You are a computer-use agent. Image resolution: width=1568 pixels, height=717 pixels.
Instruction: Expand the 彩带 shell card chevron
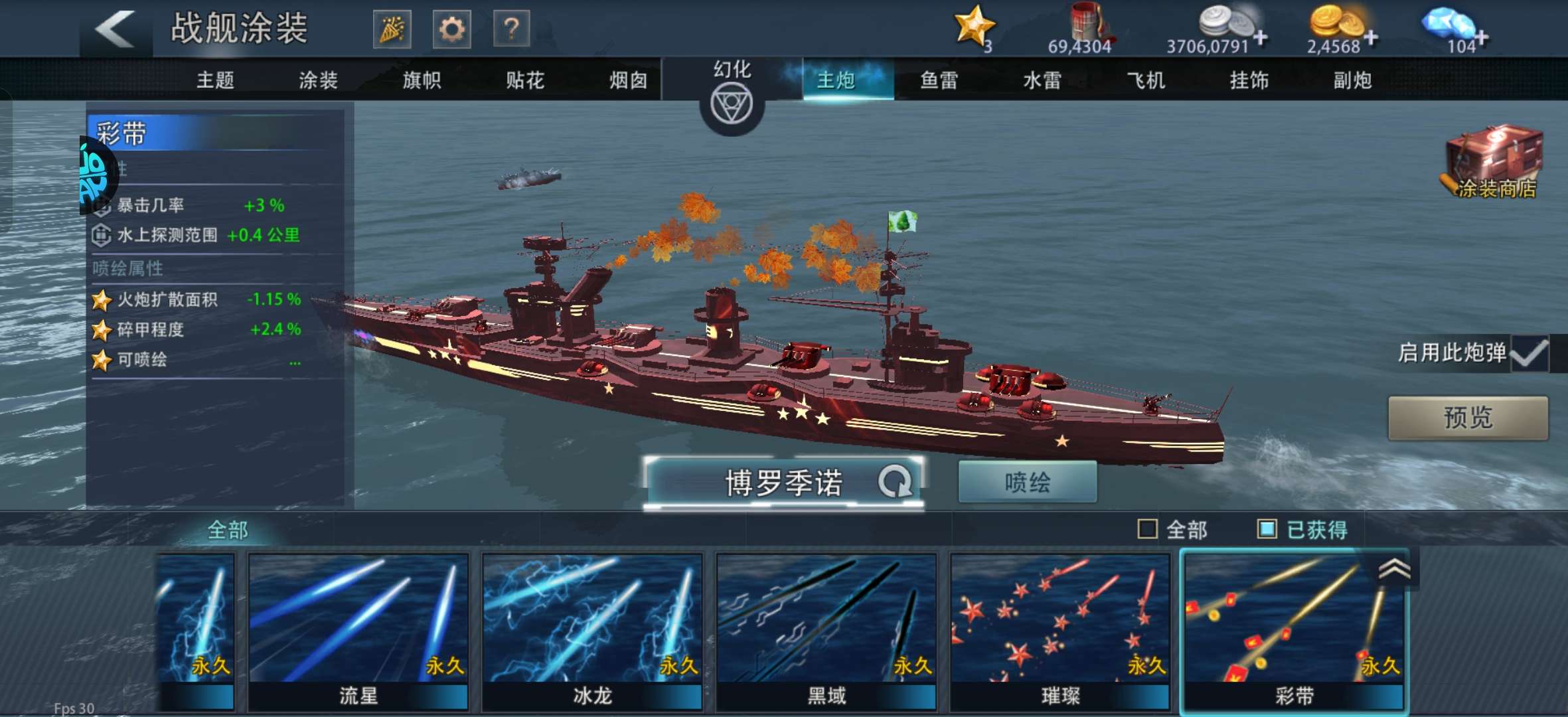tap(1395, 569)
